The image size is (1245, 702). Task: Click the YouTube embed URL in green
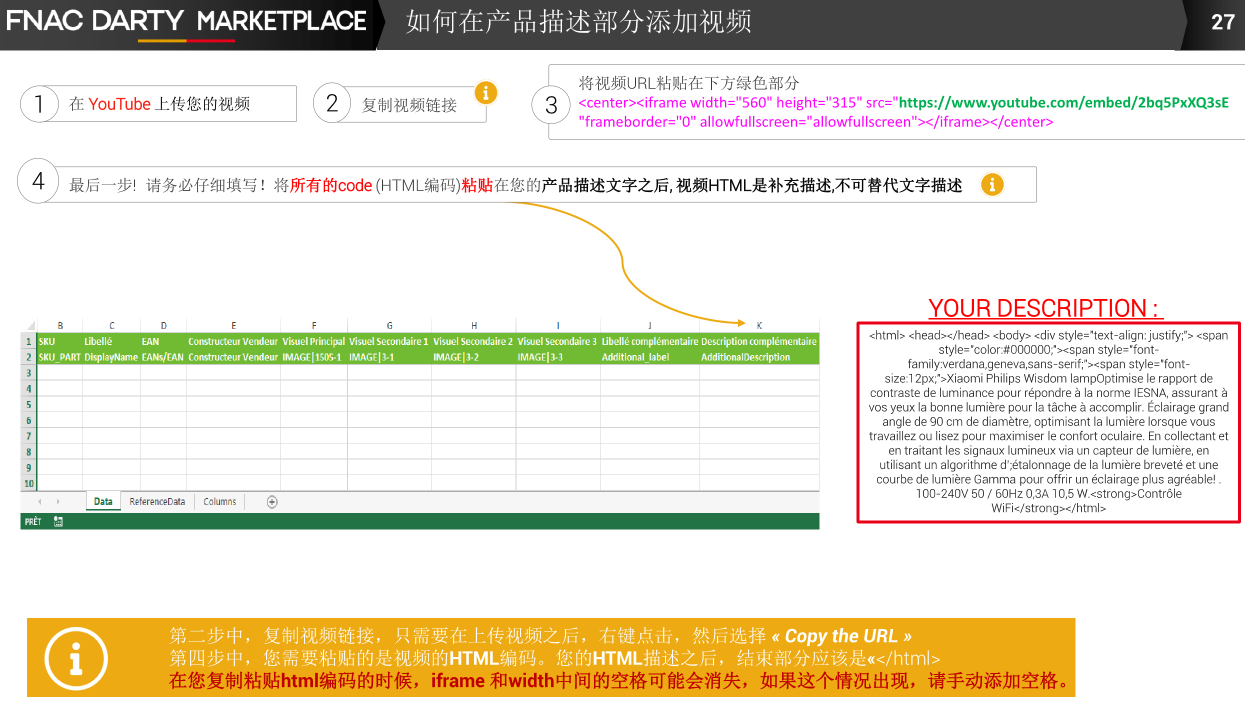(x=1063, y=103)
